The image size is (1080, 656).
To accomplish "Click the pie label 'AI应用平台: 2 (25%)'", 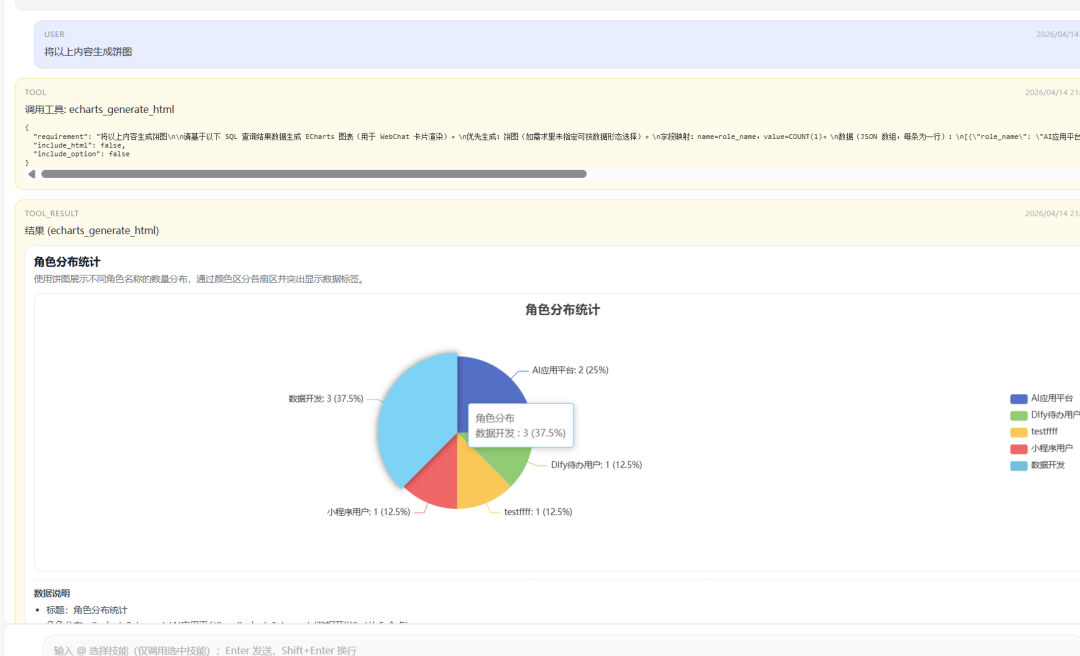I will click(x=570, y=370).
